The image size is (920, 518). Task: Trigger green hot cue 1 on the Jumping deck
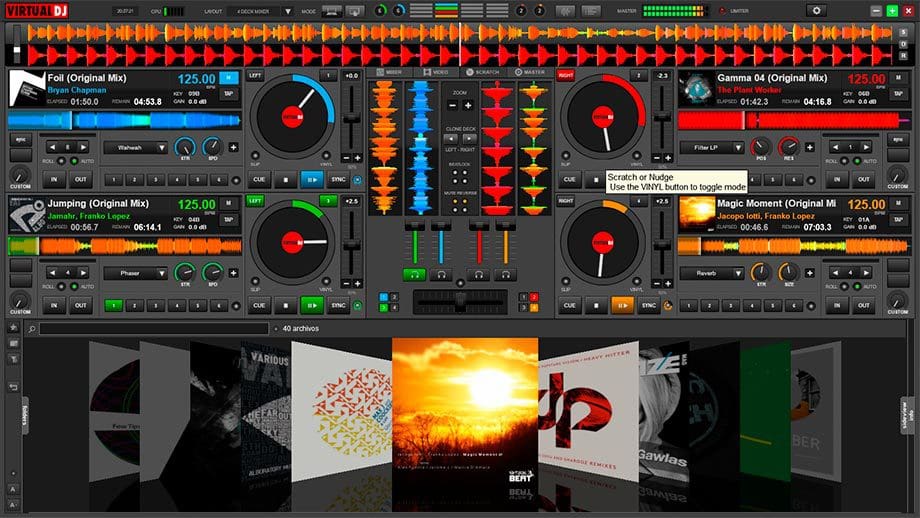click(x=113, y=305)
